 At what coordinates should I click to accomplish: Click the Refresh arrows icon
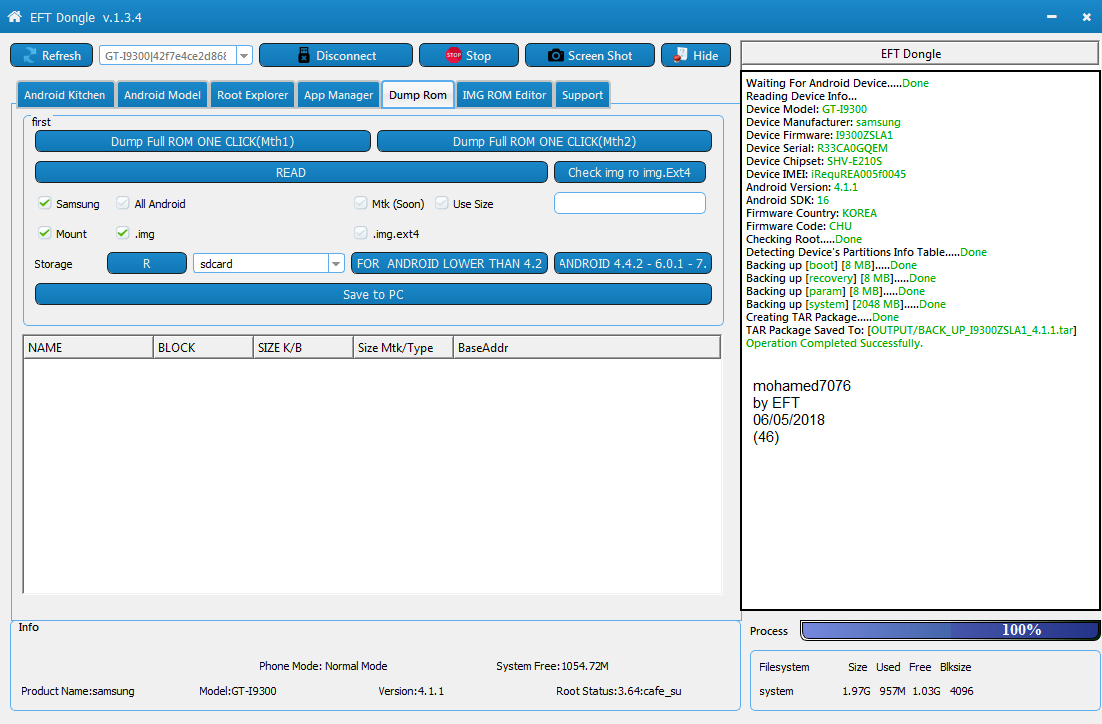(30, 55)
